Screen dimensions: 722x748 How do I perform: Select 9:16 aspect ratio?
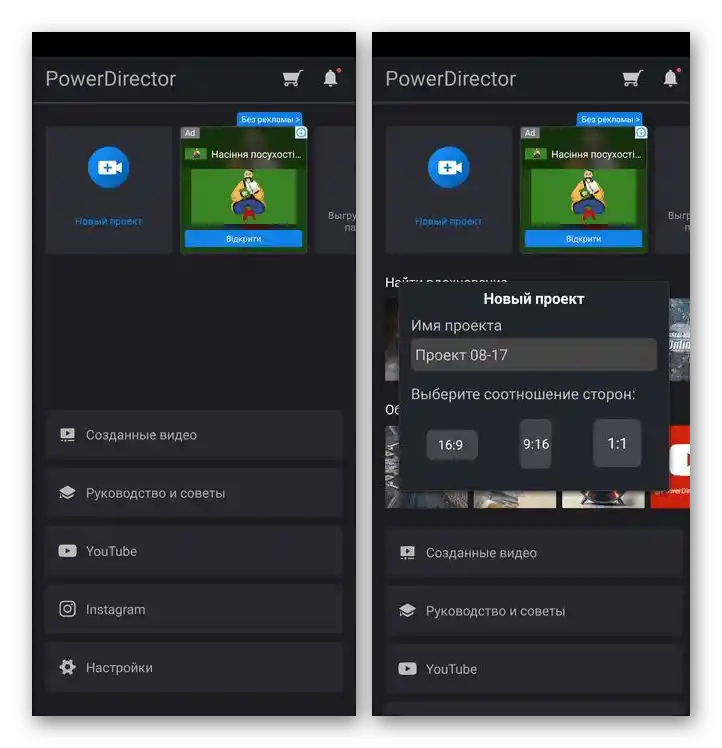pos(535,444)
